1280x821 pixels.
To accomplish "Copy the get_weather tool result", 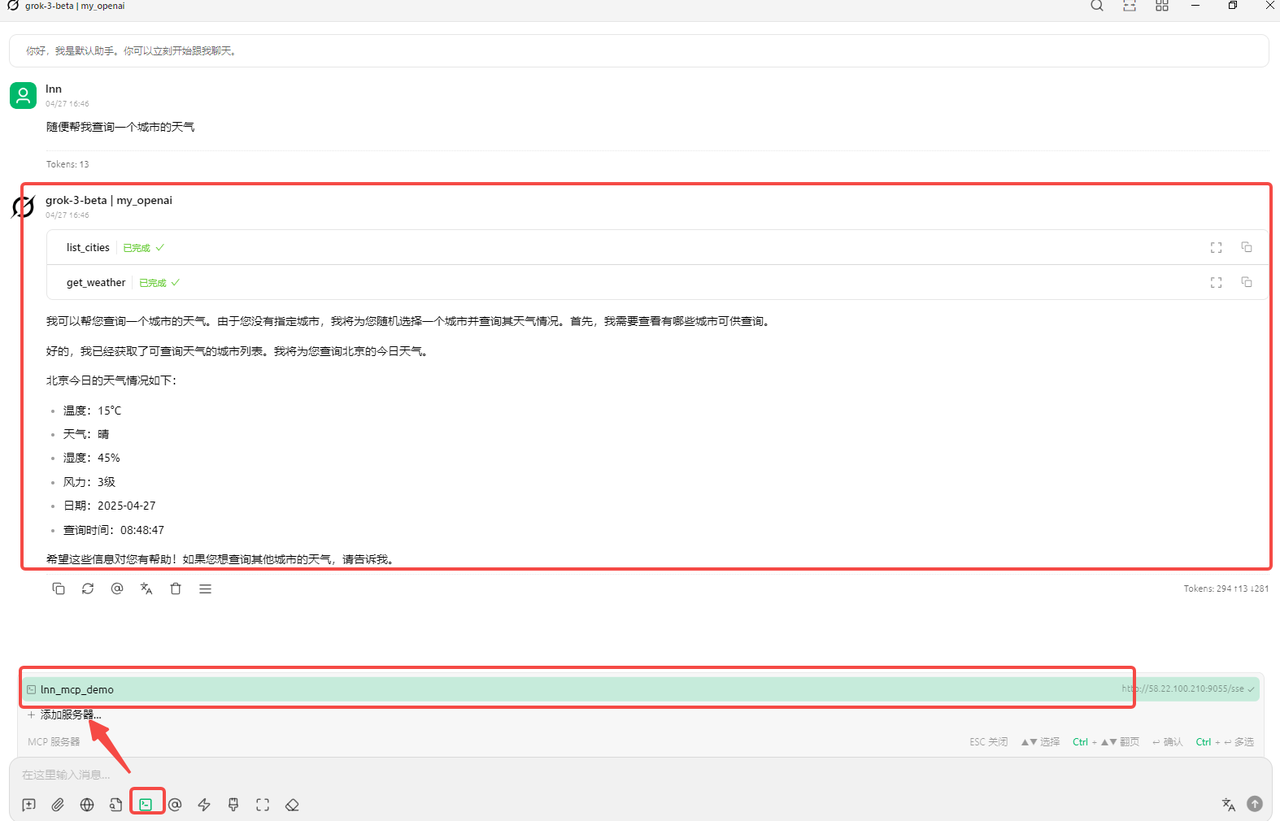I will click(x=1246, y=282).
